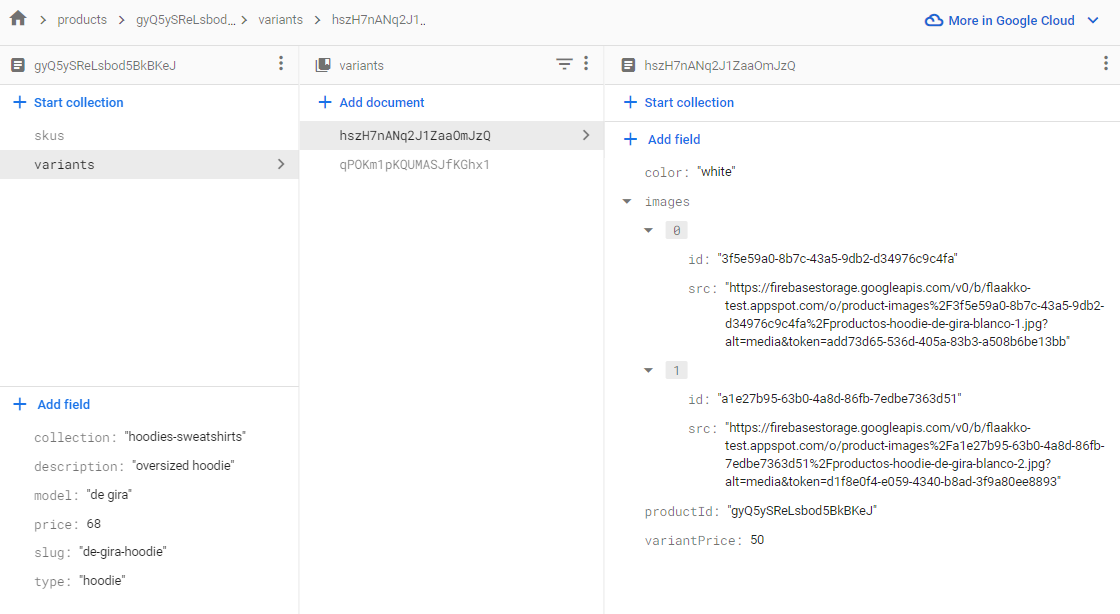Collapse array item 0 under images

coord(648,229)
